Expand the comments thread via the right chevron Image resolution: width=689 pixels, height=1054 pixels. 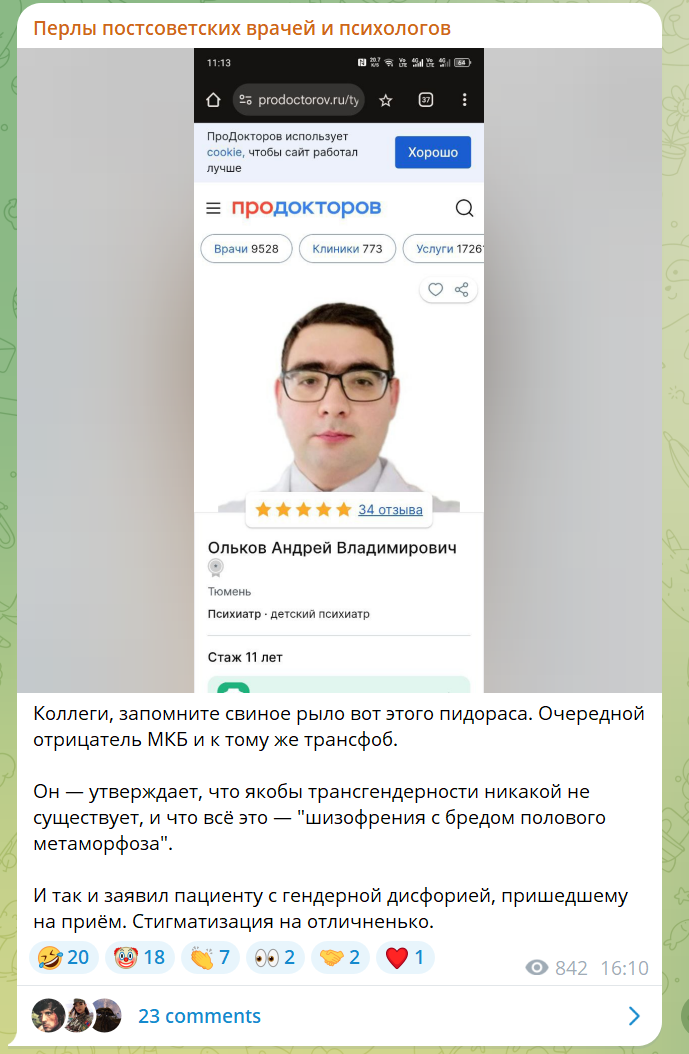click(x=634, y=1016)
